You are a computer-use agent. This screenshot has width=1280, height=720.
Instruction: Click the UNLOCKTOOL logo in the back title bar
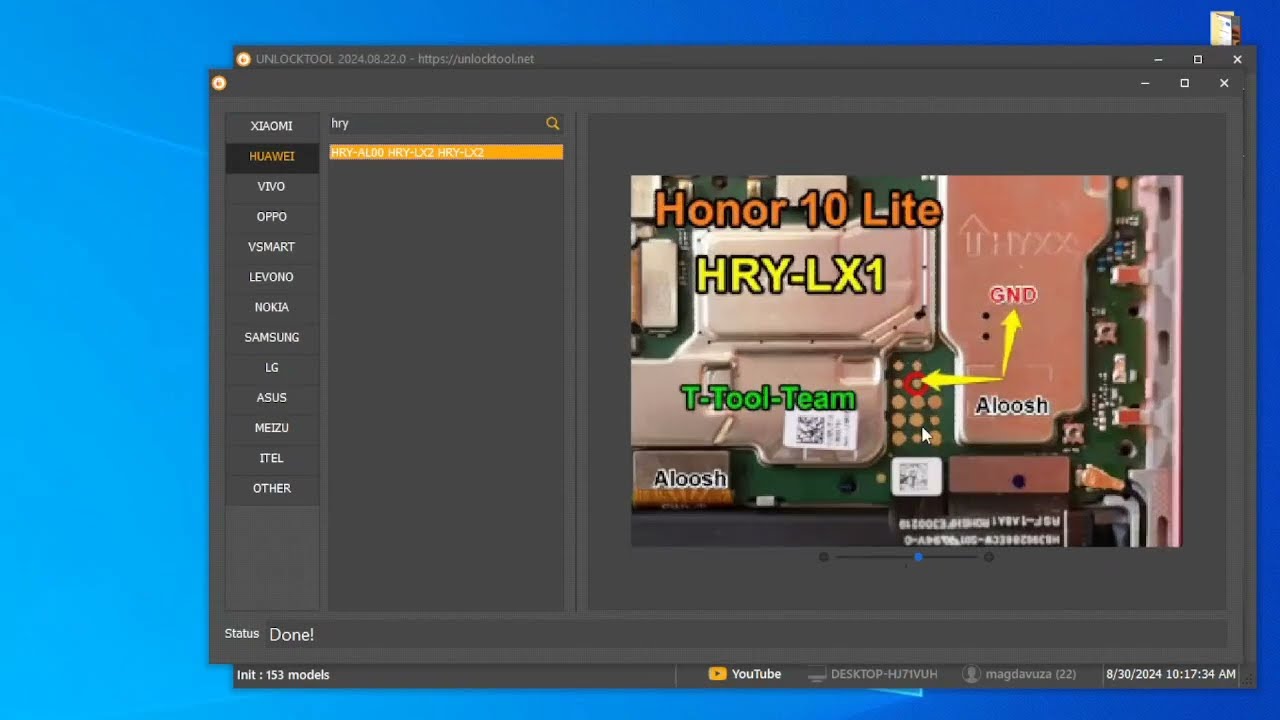(243, 59)
